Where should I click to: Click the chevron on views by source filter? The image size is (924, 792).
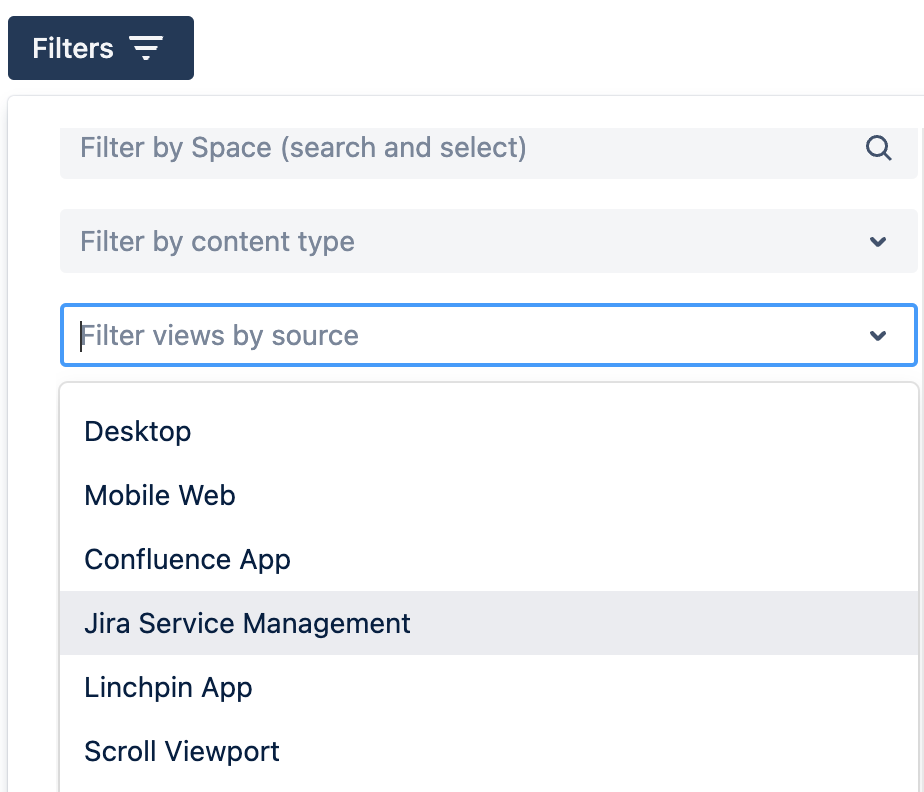pyautogui.click(x=877, y=335)
